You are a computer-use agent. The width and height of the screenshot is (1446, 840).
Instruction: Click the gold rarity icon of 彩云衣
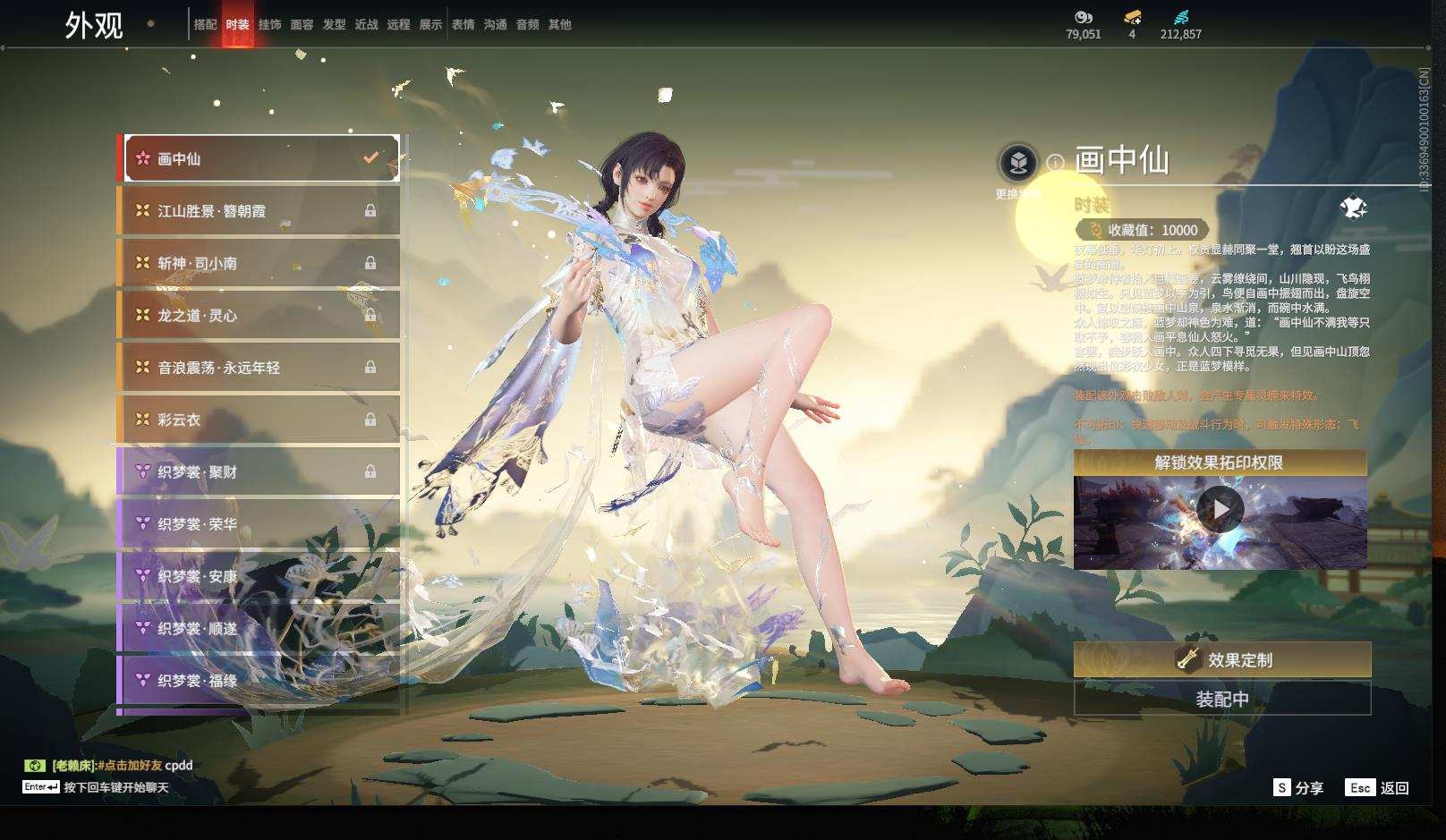(142, 419)
